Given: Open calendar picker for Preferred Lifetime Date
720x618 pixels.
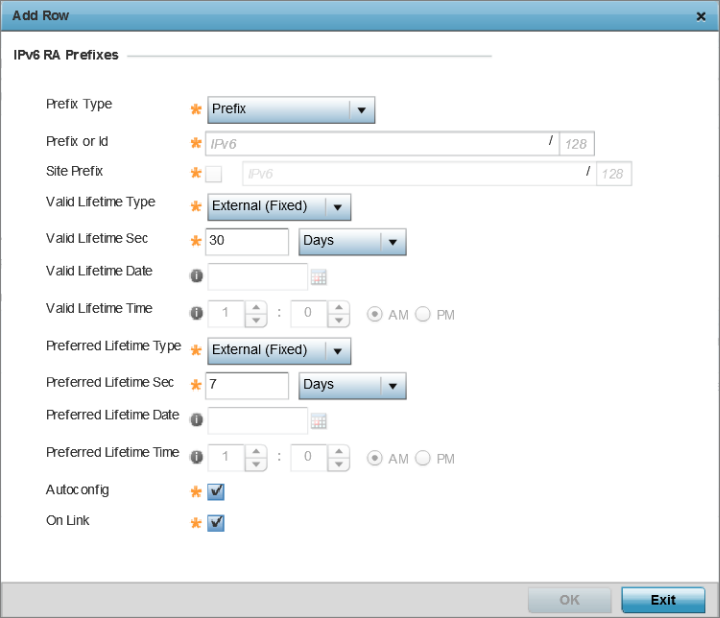Looking at the screenshot, I should coord(320,421).
